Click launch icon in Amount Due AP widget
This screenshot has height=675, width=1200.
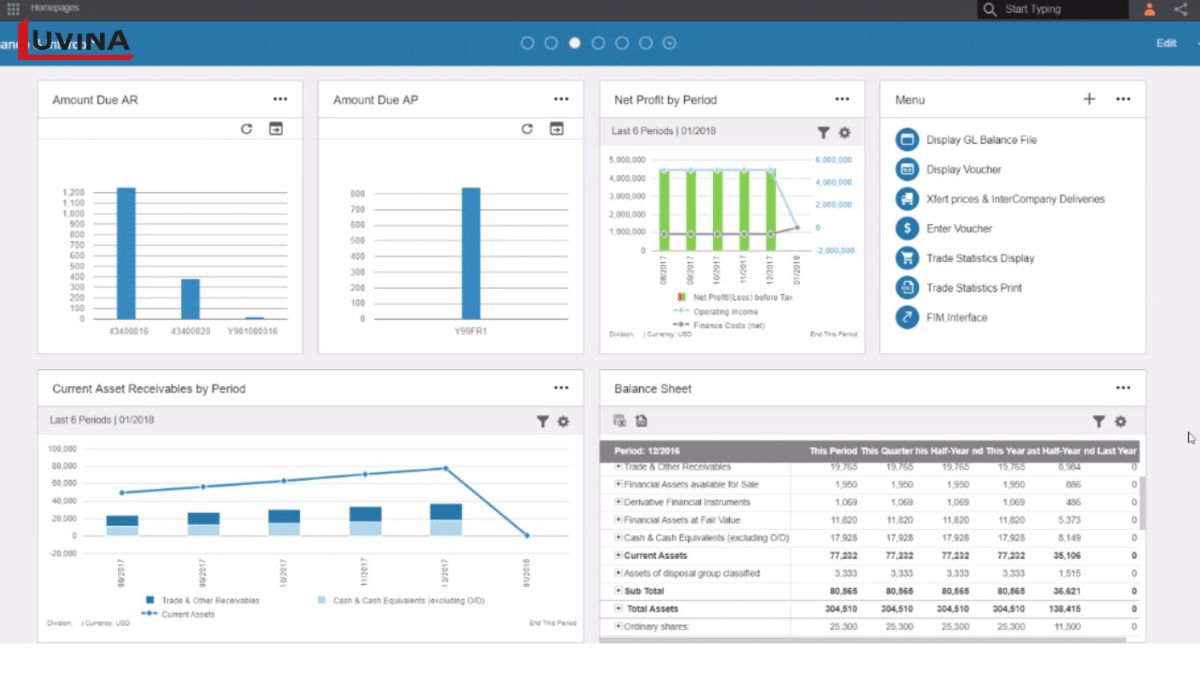tap(557, 129)
